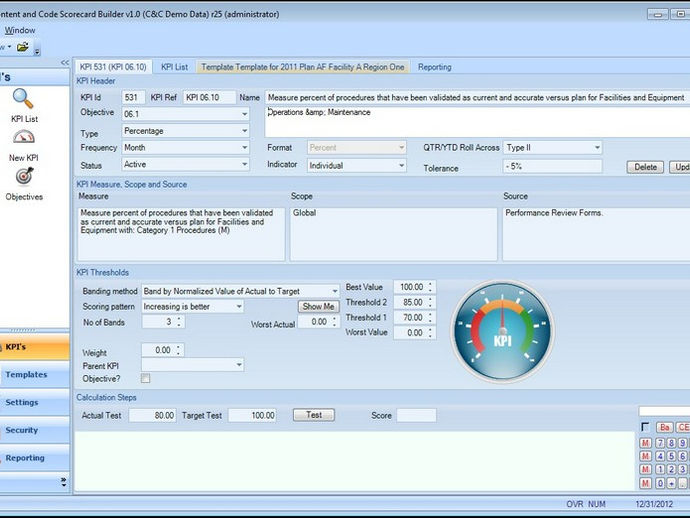Click the Source Performance Review Forms box

(x=596, y=234)
